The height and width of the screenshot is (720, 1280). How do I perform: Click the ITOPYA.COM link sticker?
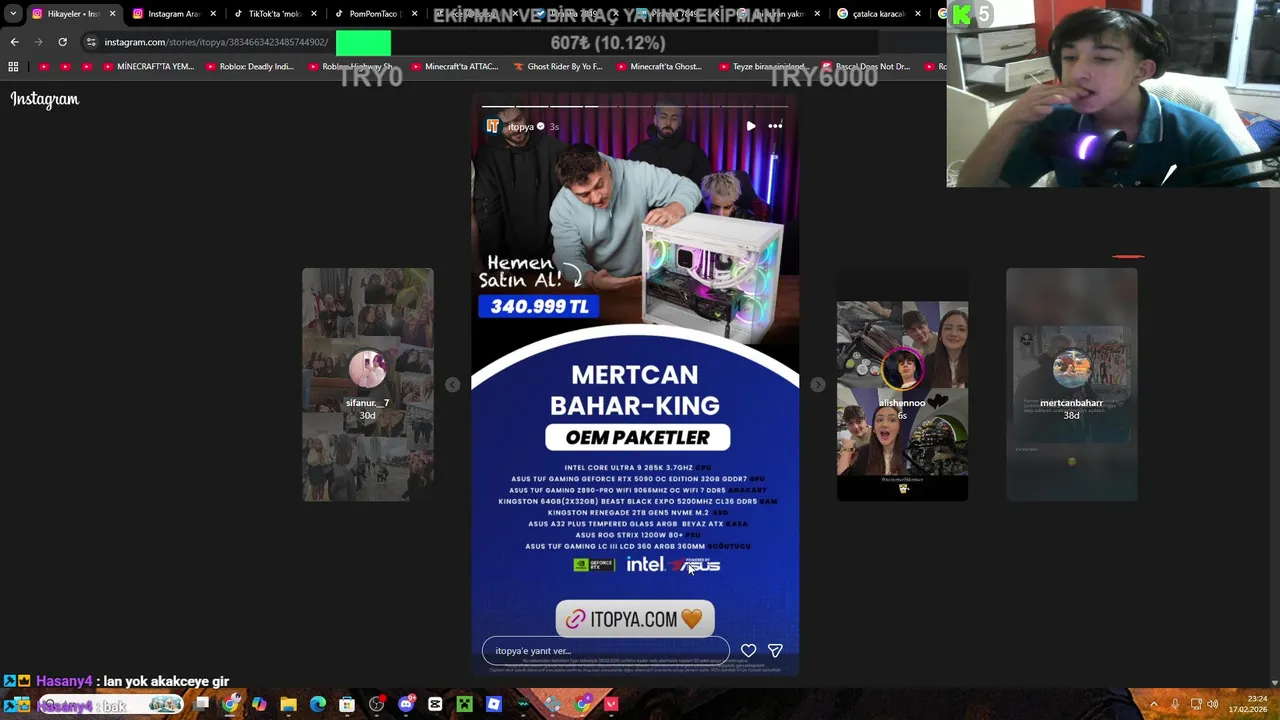pyautogui.click(x=635, y=620)
